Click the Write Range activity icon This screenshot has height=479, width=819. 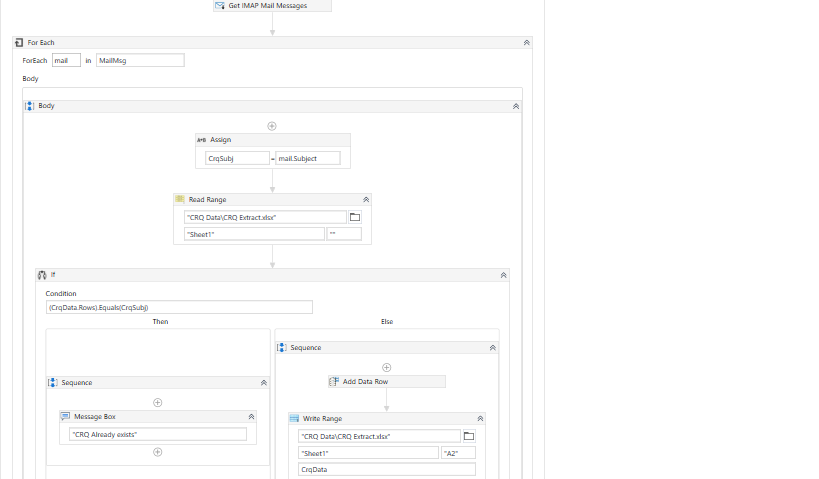pos(294,418)
